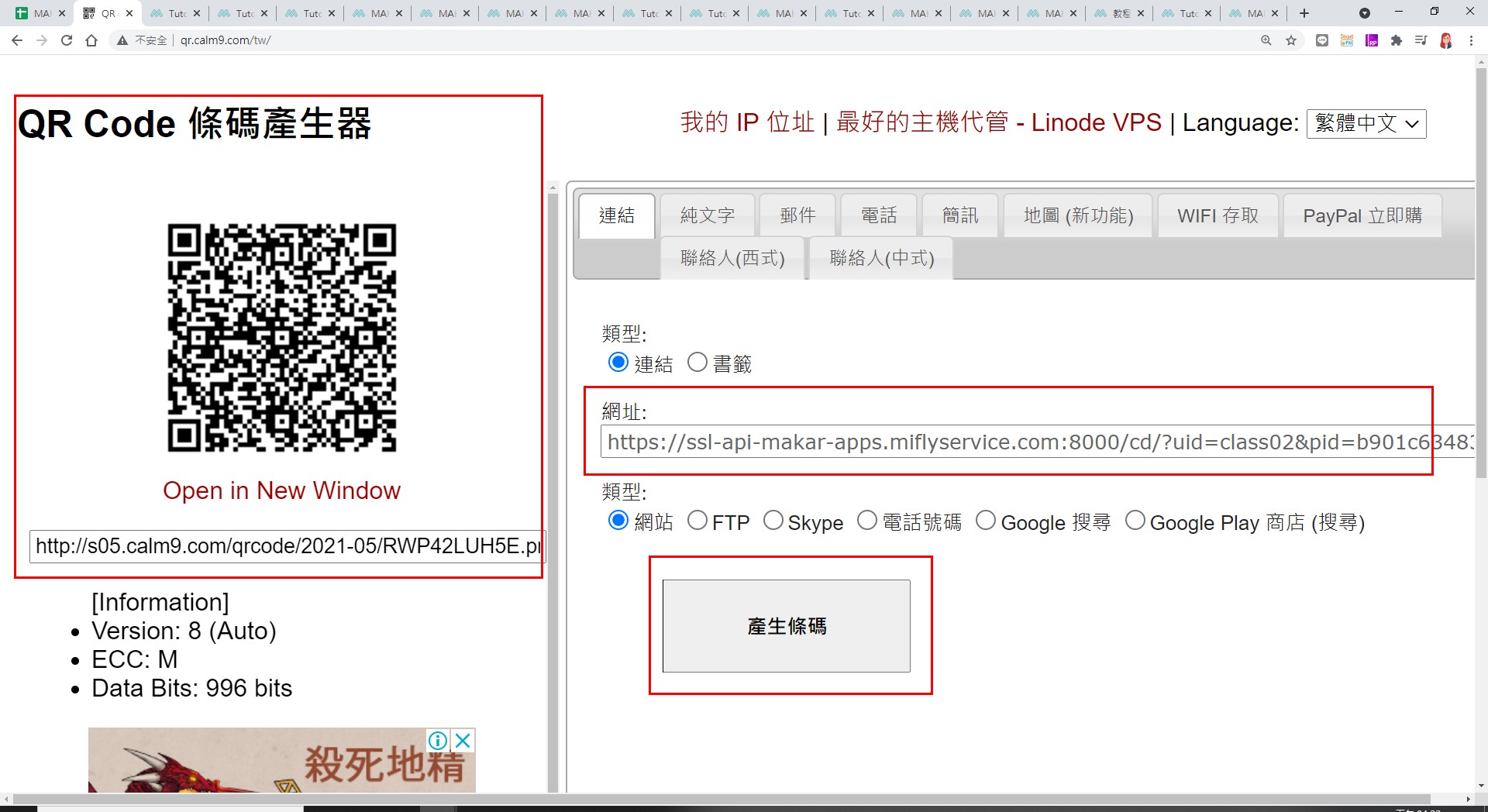
Task: Click the horizontal scrollbar at the bottom
Action: pyautogui.click(x=721, y=799)
